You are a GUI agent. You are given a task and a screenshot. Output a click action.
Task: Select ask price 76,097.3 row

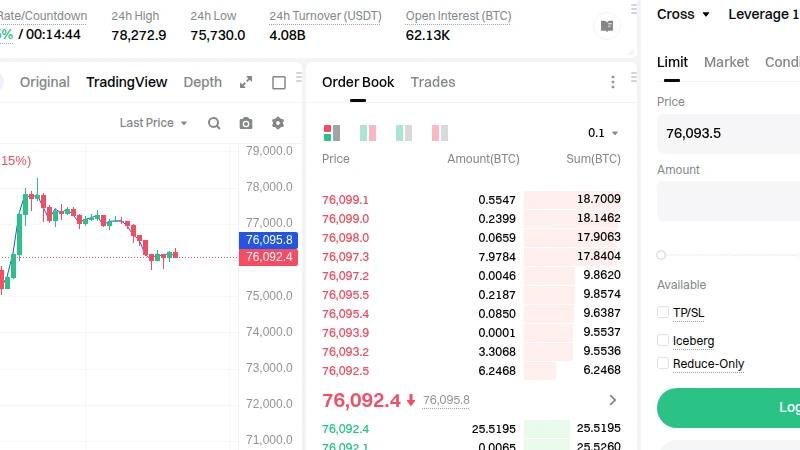[x=471, y=257]
